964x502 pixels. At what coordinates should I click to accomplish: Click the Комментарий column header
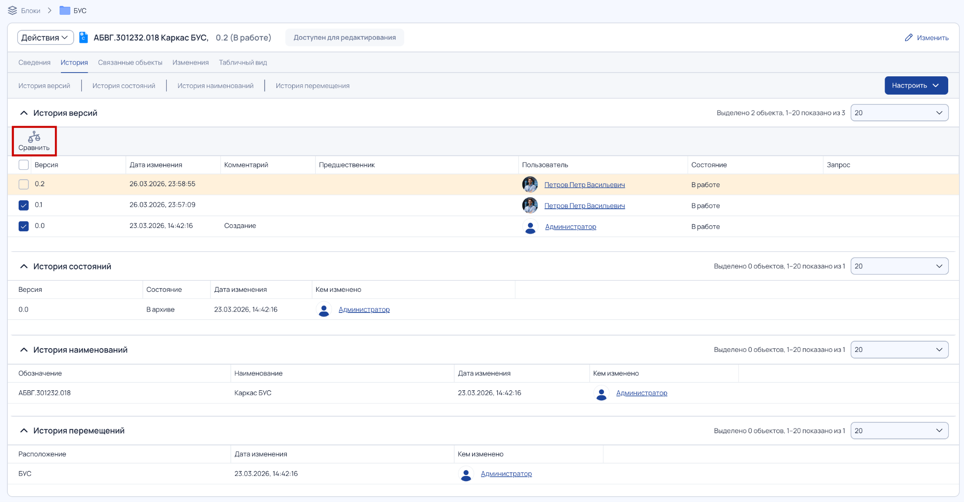pos(246,165)
